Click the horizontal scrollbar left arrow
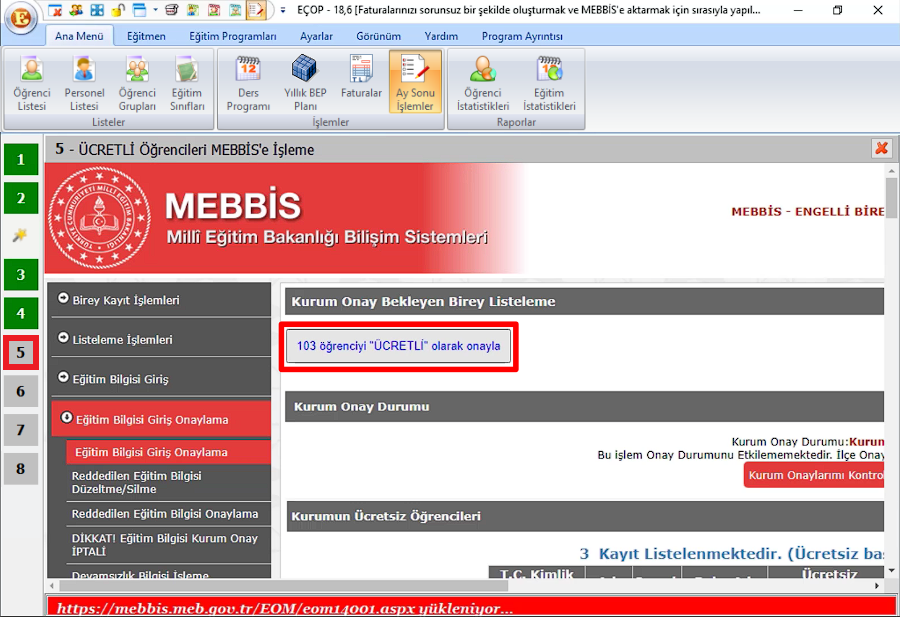The width and height of the screenshot is (900, 617). (x=52, y=585)
